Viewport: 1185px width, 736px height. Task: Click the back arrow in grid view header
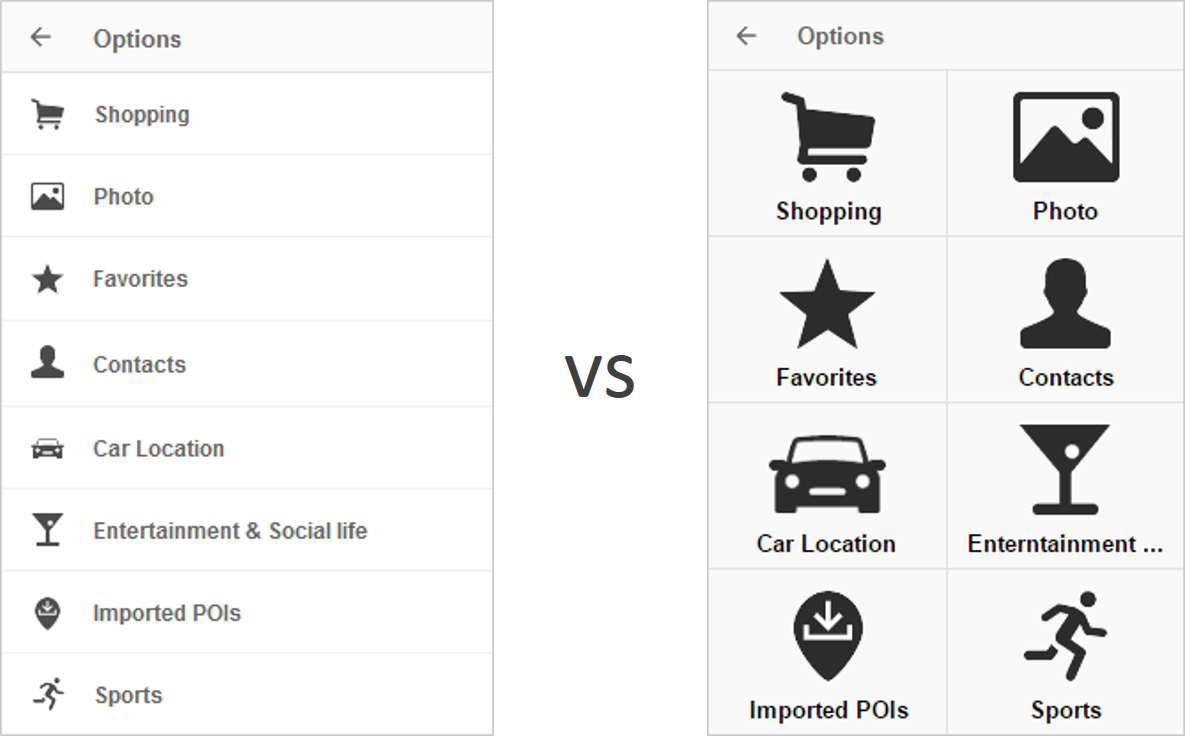(746, 36)
